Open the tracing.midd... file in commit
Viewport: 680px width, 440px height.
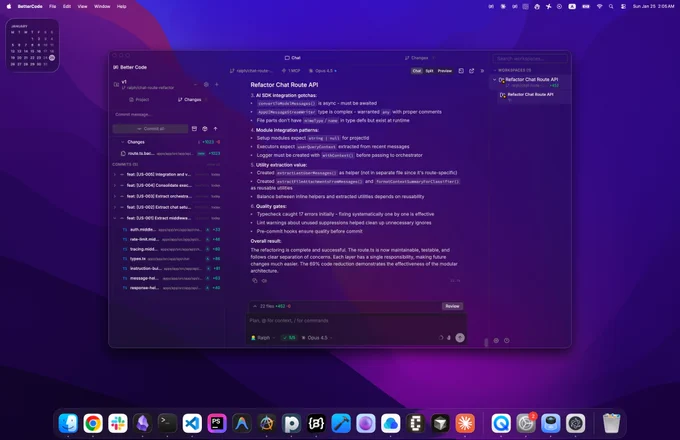point(171,249)
